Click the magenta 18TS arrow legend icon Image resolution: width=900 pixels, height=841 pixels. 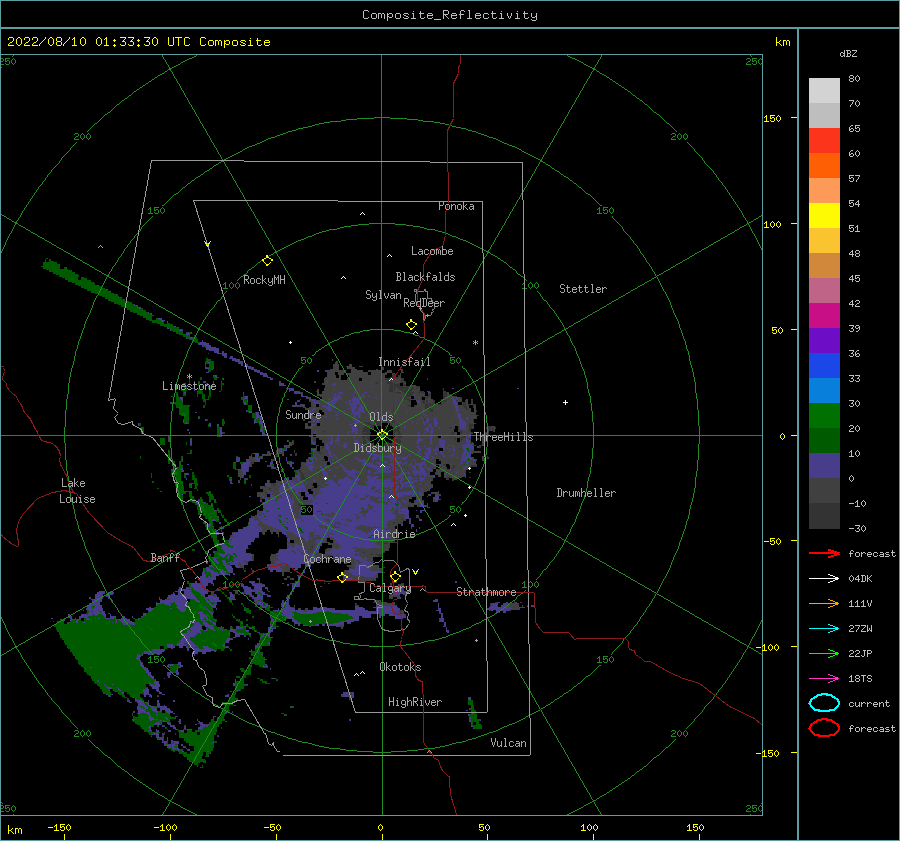click(824, 678)
